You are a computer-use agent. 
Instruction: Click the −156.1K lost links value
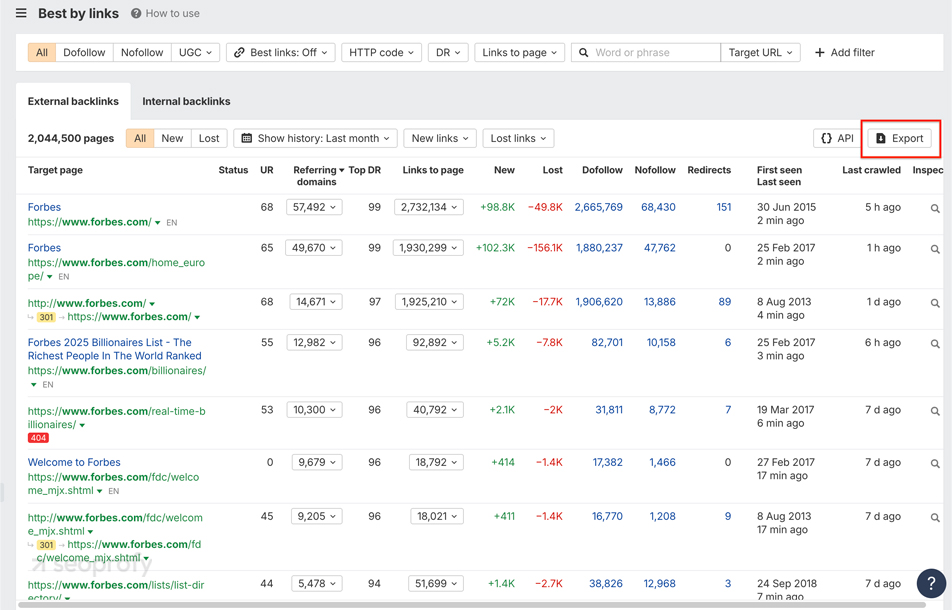[545, 248]
